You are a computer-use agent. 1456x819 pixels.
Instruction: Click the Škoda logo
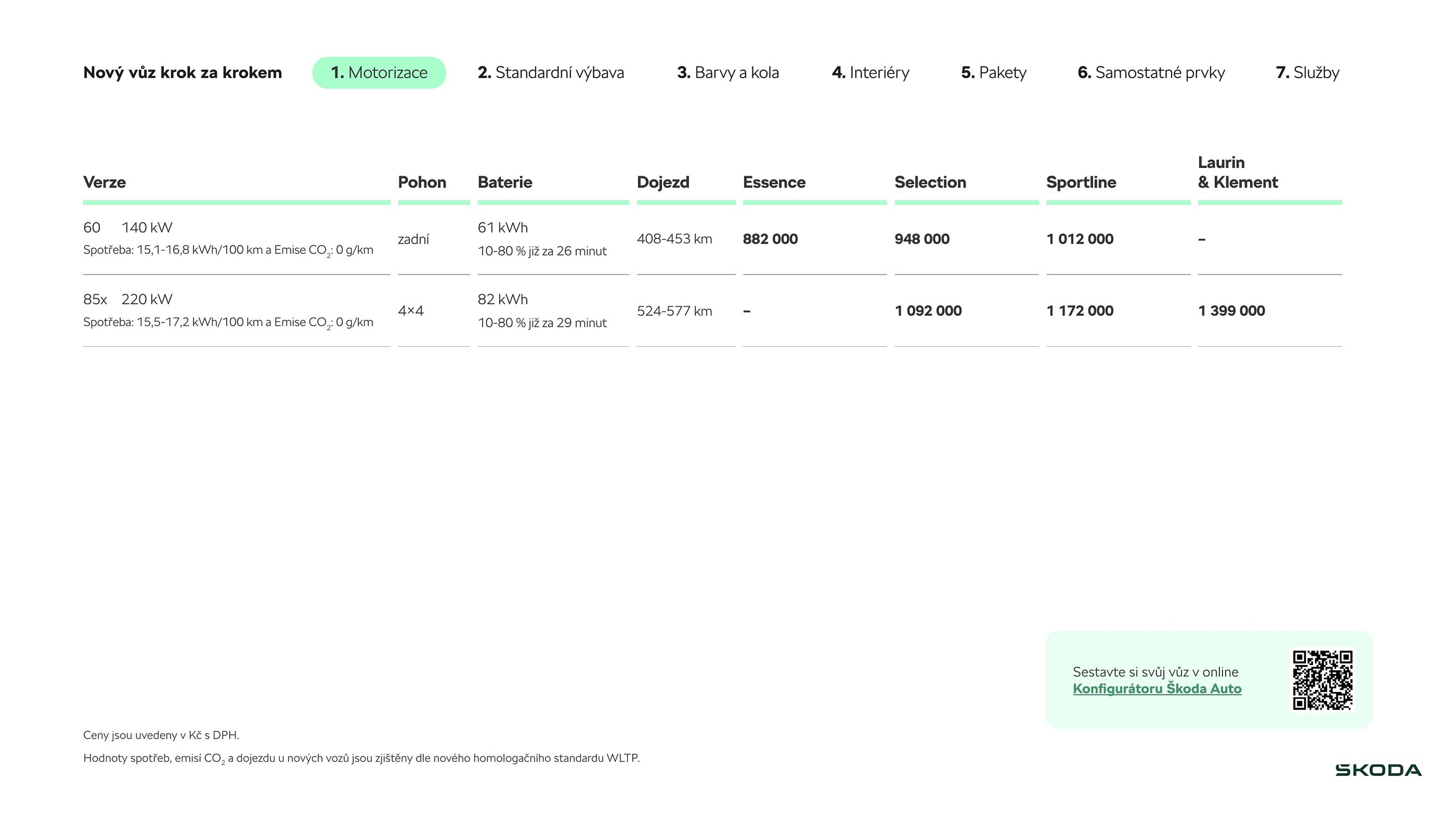1378,770
